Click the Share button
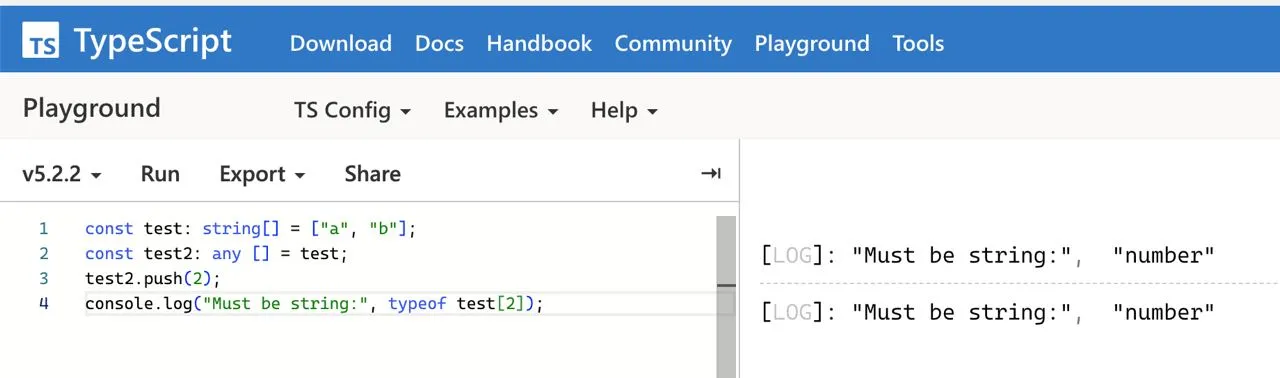1280x378 pixels. click(x=372, y=174)
